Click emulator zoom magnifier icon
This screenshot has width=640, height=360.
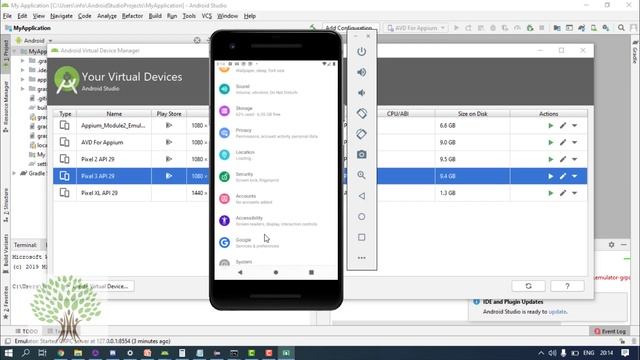[x=361, y=175]
